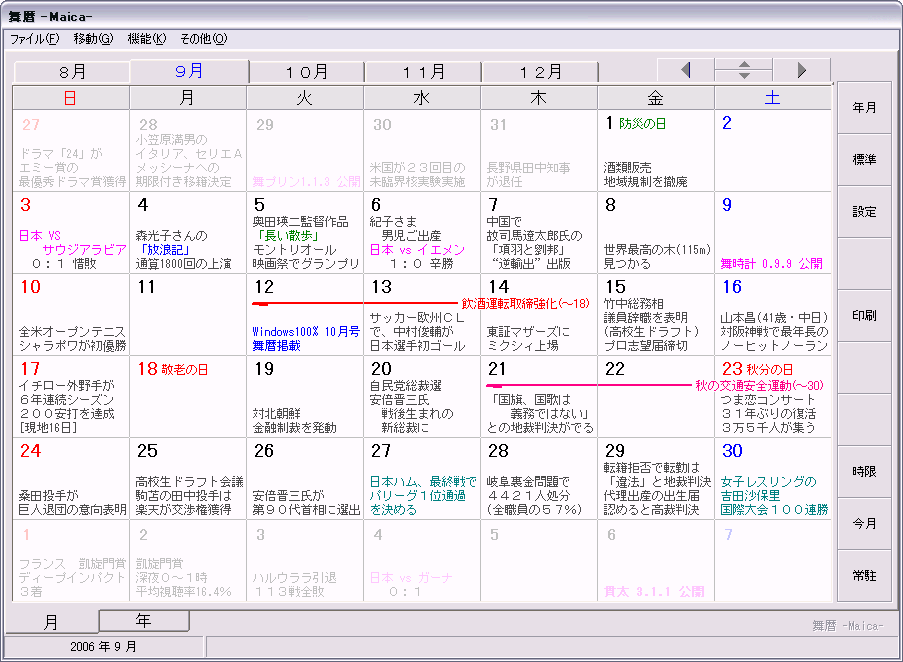Click the small down arrow stepper
This screenshot has height=662, width=903.
coord(743,76)
